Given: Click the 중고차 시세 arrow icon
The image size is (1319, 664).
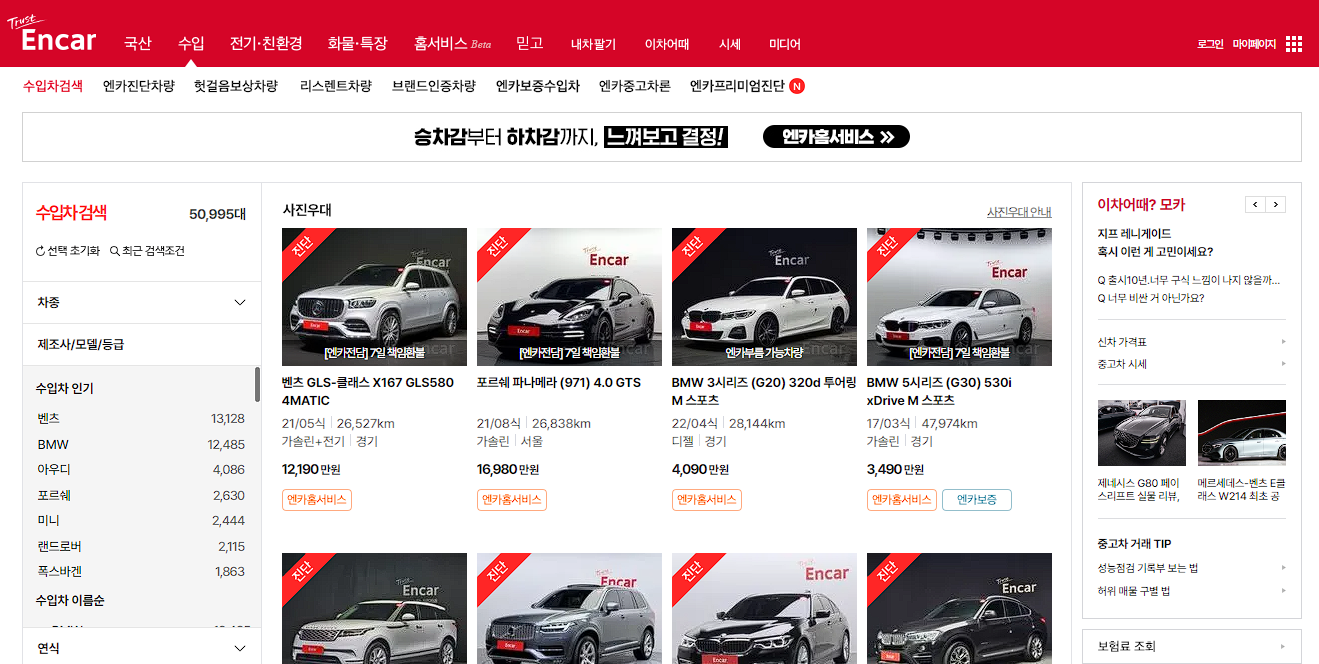Looking at the screenshot, I should click(x=1283, y=364).
